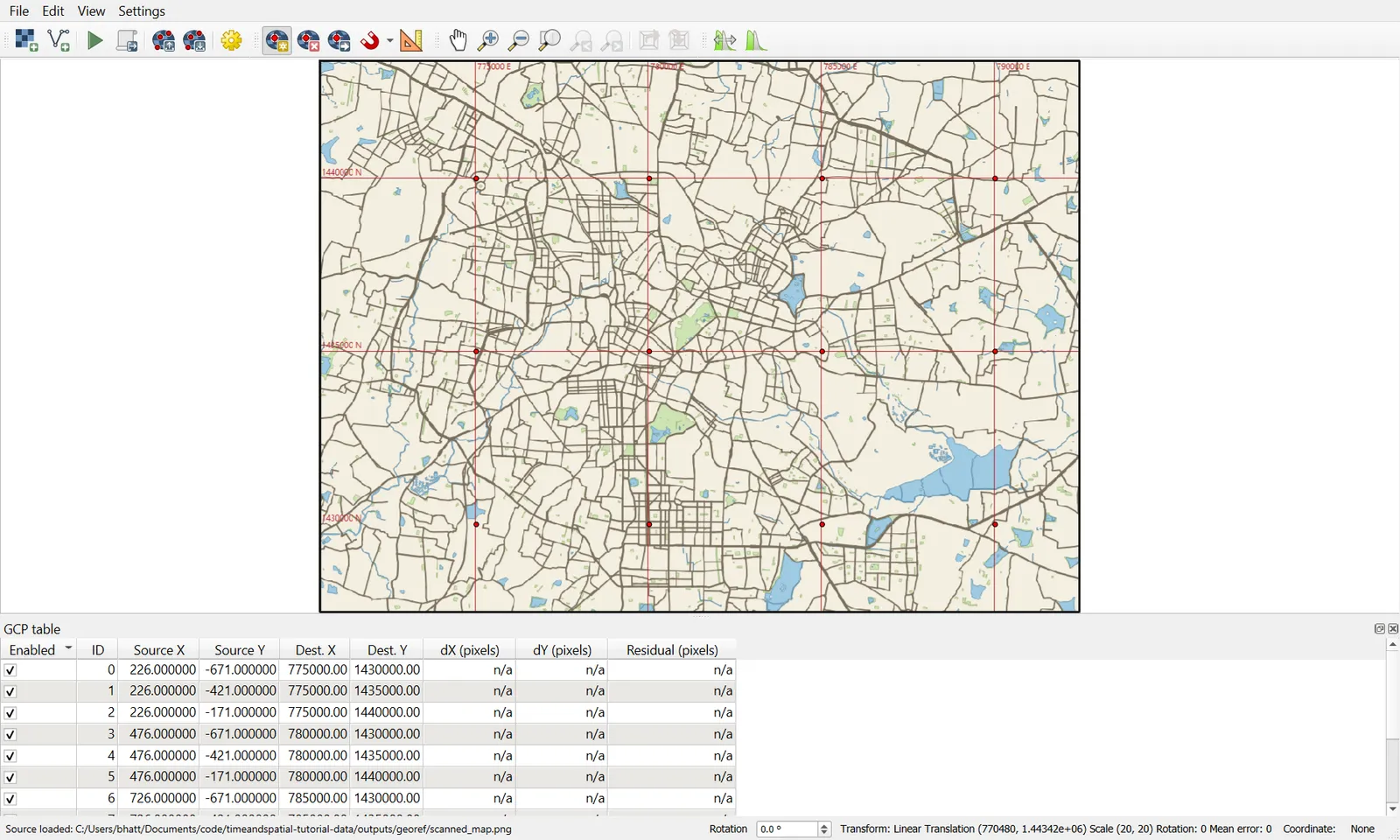Open the File menu
This screenshot has width=1400, height=840.
(19, 10)
